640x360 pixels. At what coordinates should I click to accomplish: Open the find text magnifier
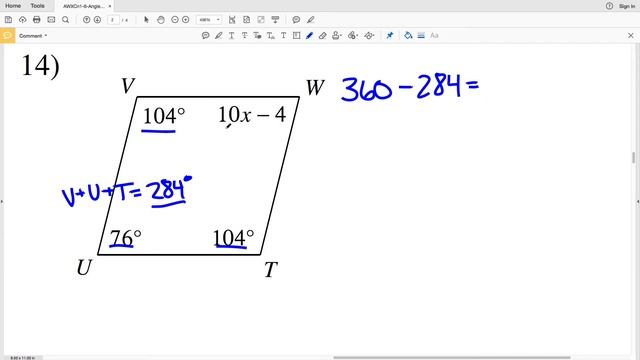65,20
